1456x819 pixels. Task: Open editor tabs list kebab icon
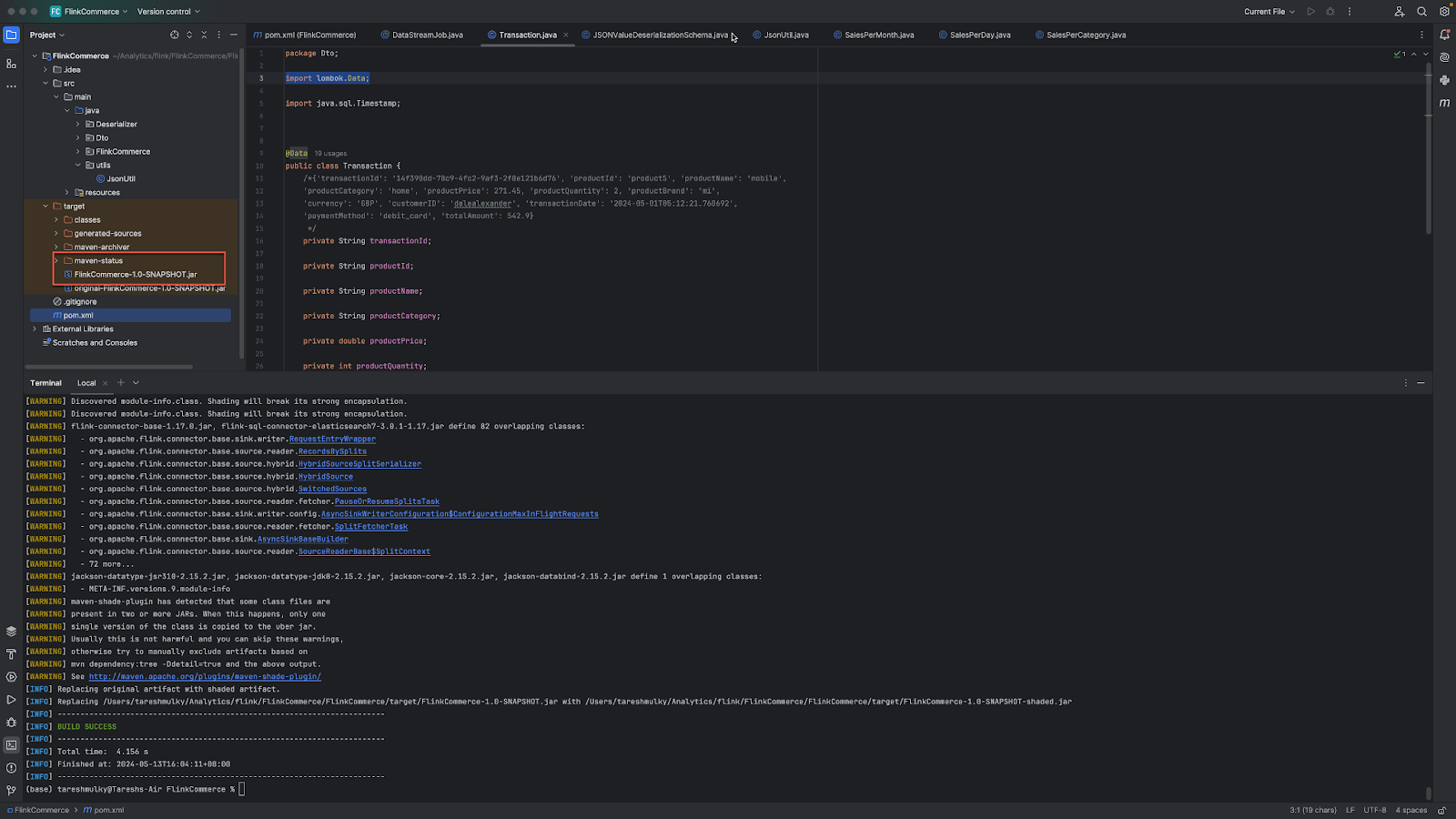coord(1421,35)
